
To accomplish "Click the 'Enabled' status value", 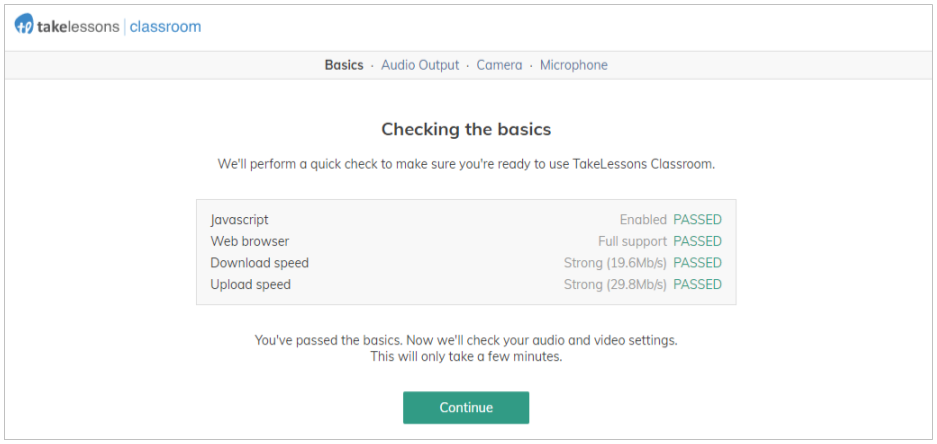I will [643, 220].
